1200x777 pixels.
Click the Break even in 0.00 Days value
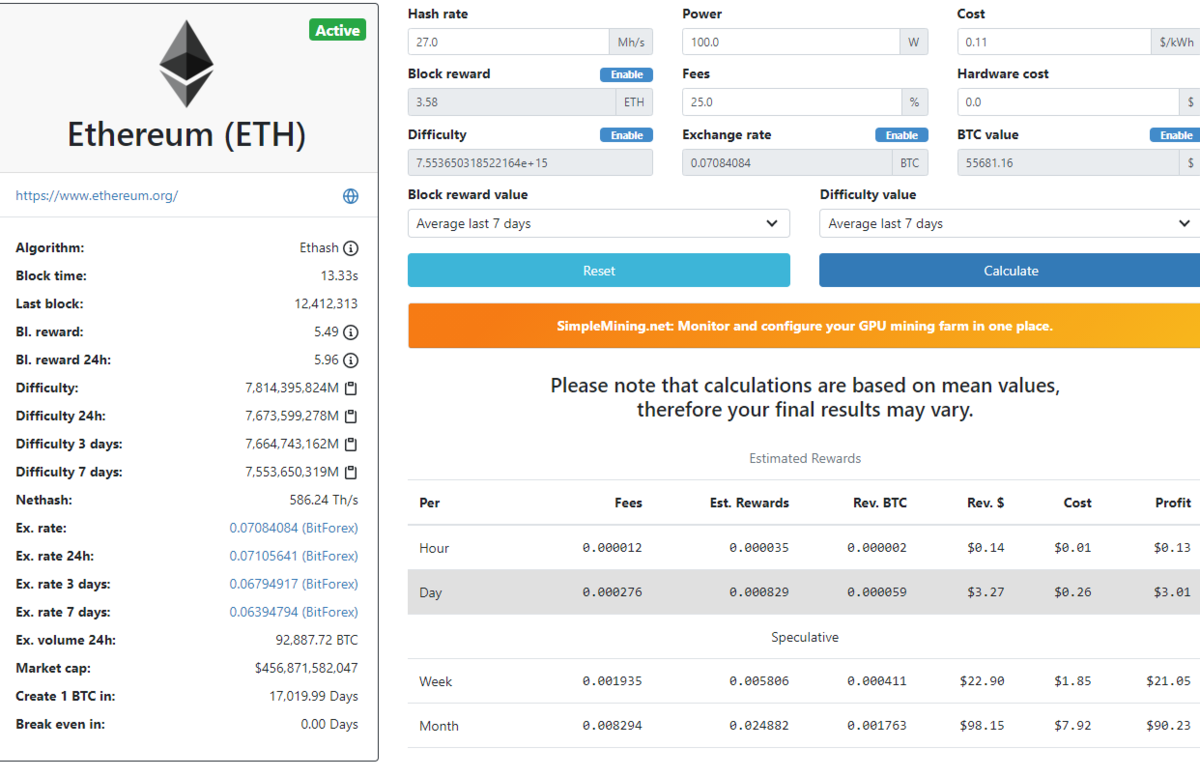[329, 724]
